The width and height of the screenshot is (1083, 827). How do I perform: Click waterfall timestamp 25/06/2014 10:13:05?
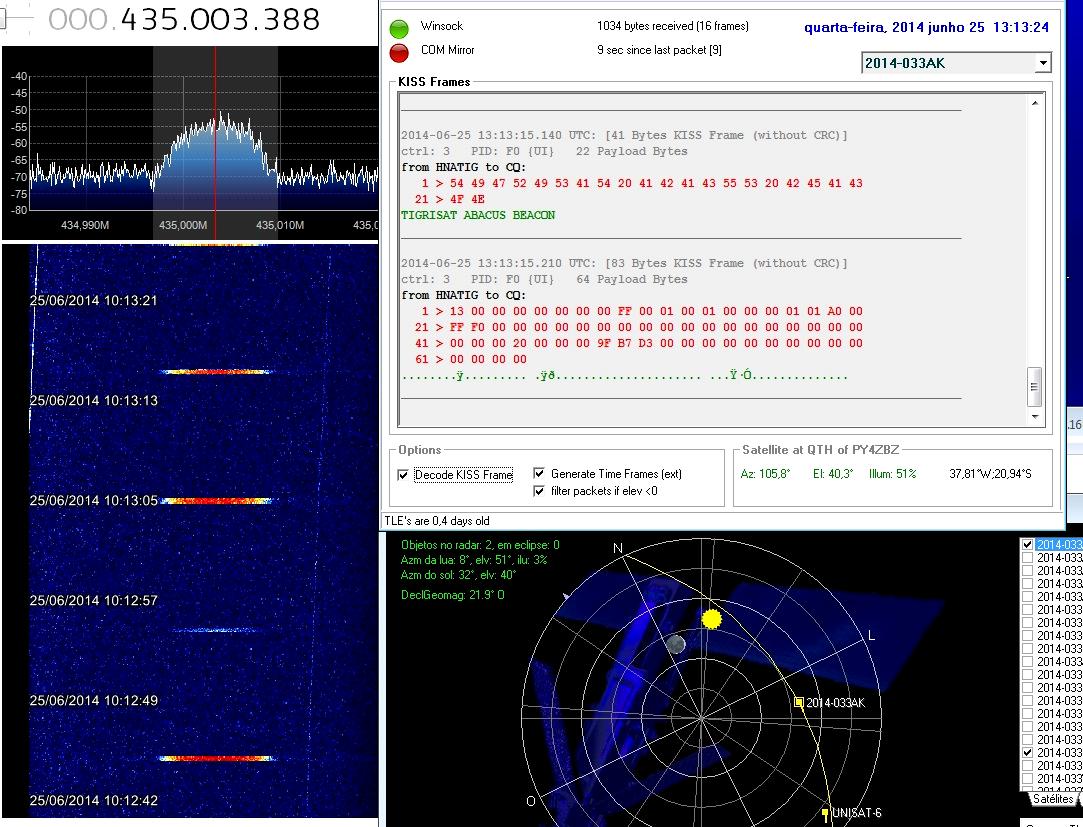point(93,500)
